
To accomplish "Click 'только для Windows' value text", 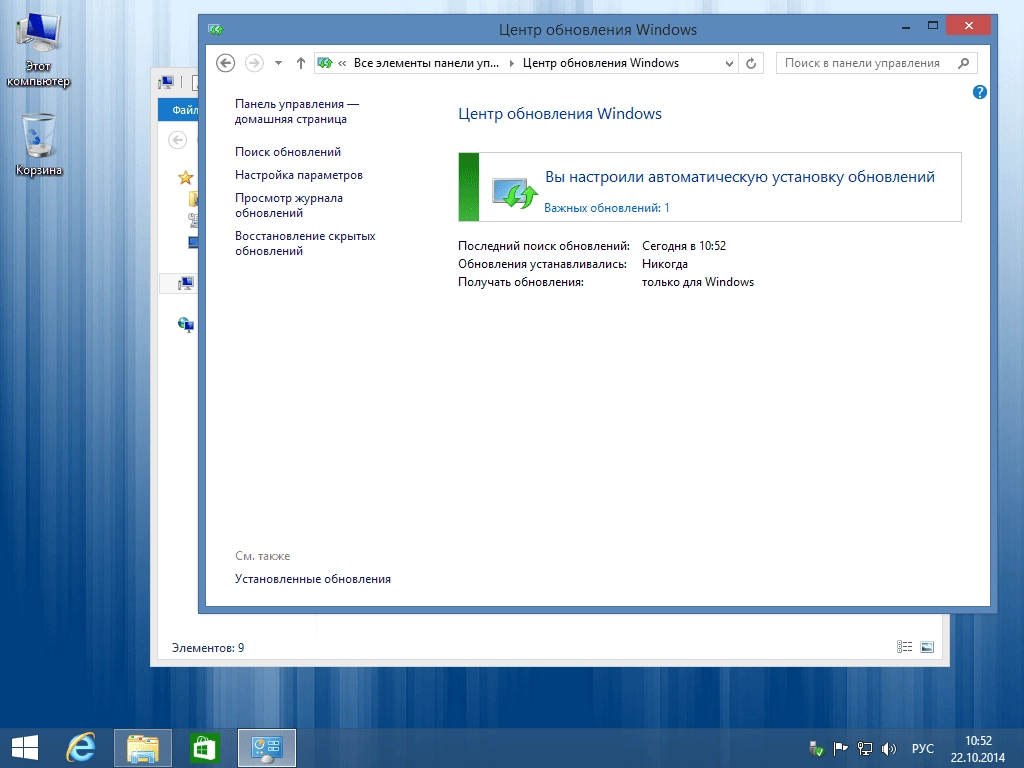I will (697, 281).
